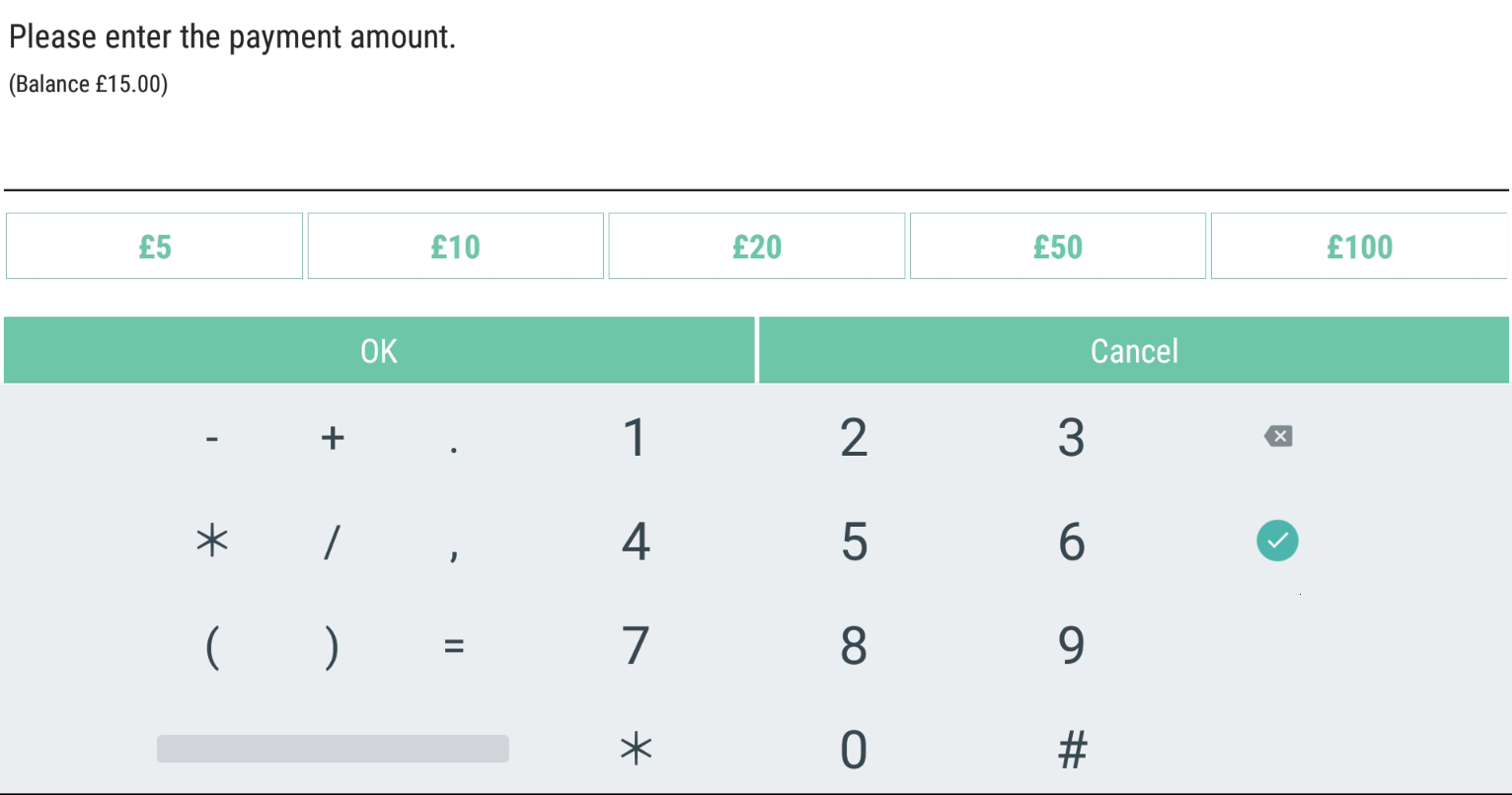Screen dimensions: 1512x795
Task: Pick the £20 payment shortcut
Action: point(756,246)
